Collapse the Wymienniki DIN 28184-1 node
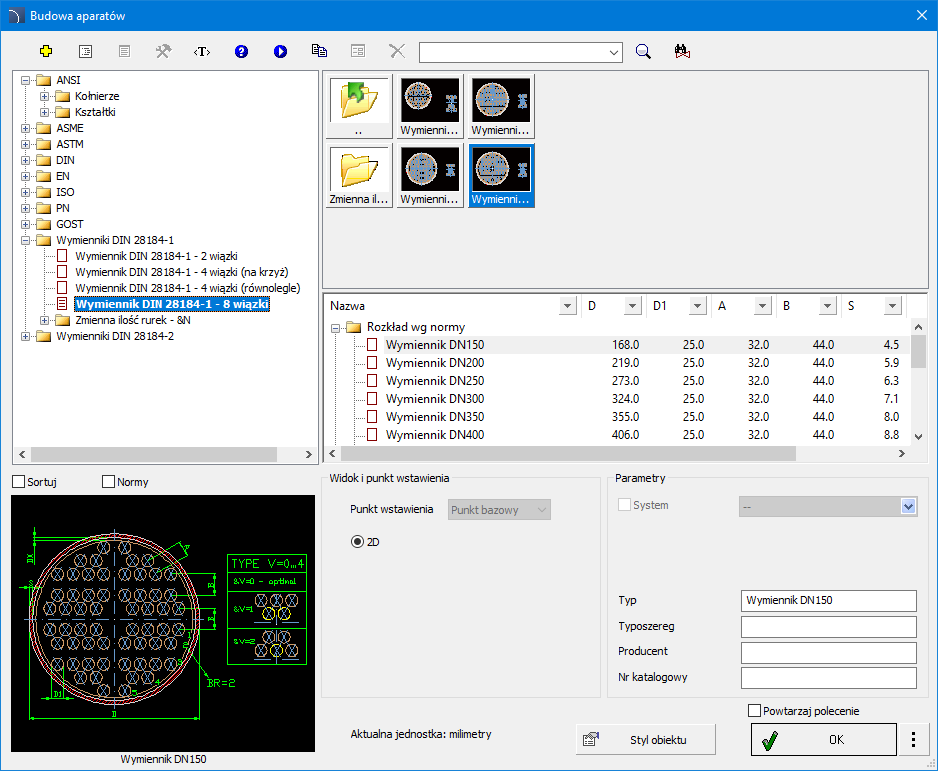The width and height of the screenshot is (938, 771). pos(26,240)
